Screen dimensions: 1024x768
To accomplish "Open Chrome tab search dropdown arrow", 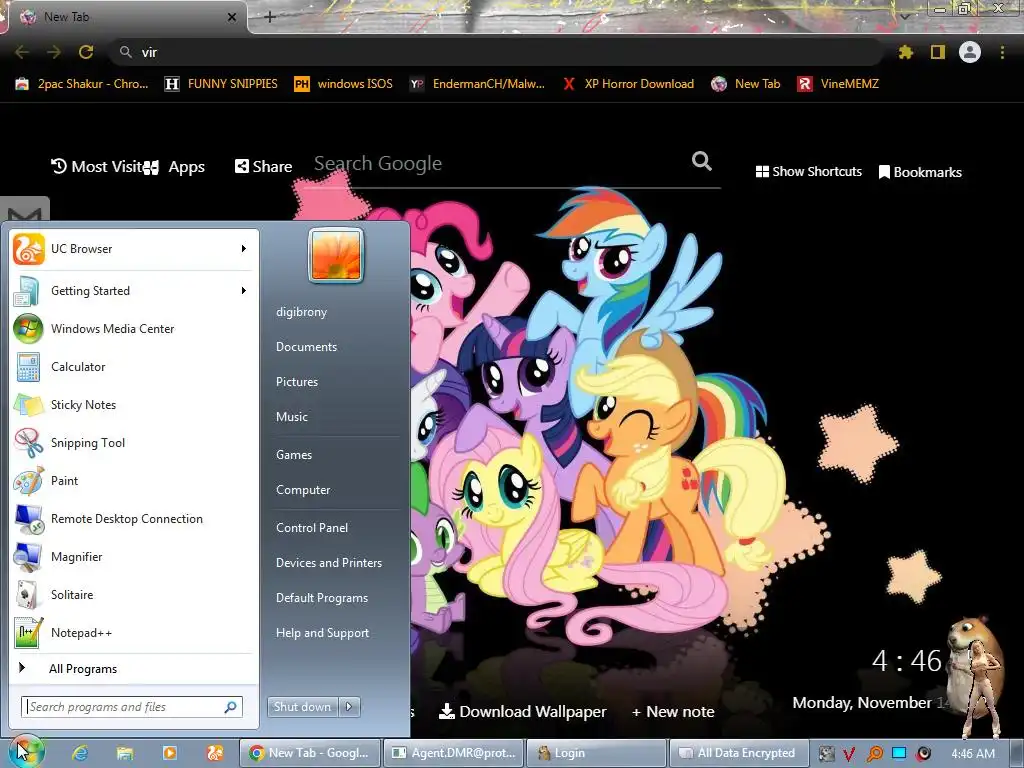I will [x=905, y=16].
